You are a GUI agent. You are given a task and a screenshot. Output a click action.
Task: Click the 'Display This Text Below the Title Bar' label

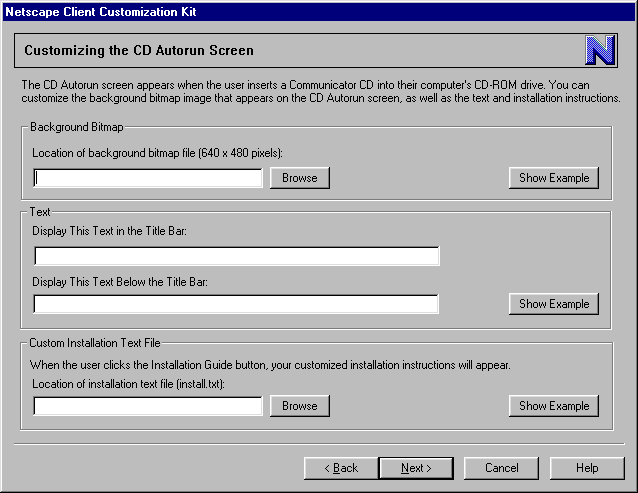point(119,281)
